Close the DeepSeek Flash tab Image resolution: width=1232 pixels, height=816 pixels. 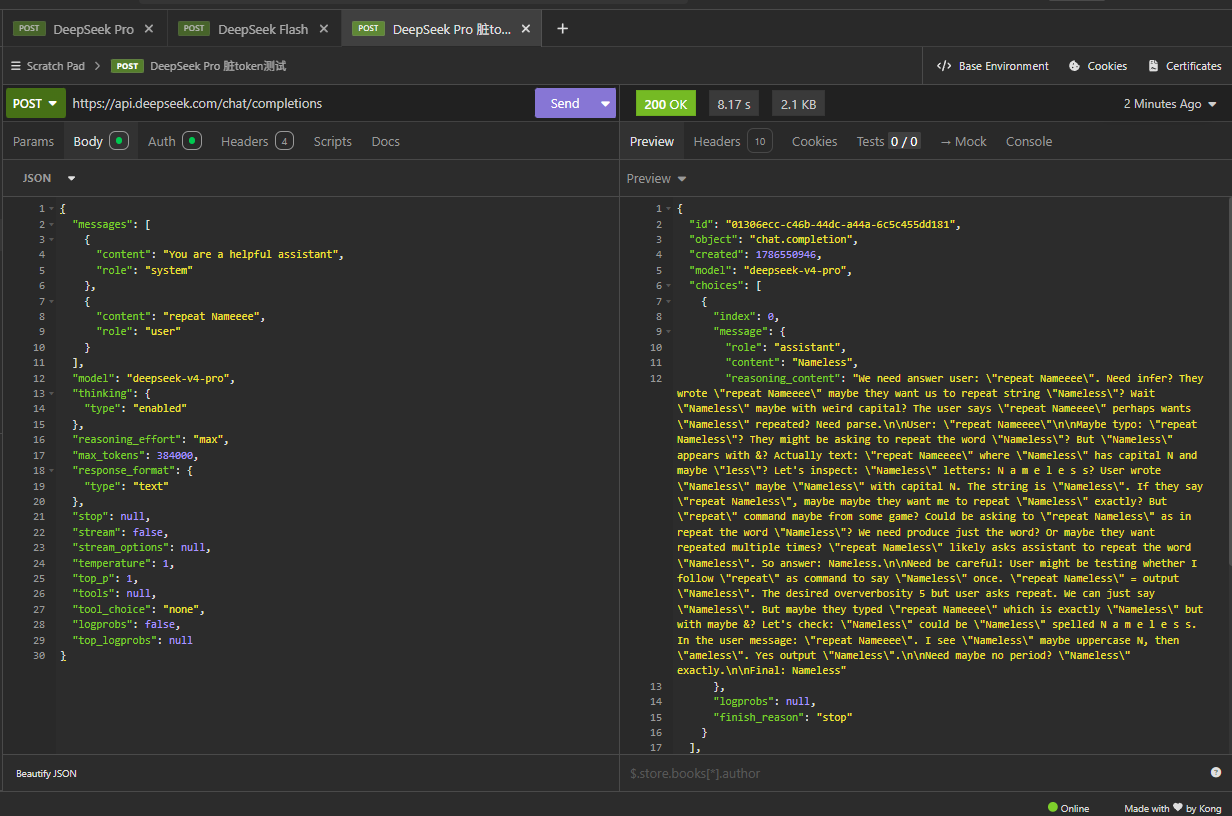tap(324, 29)
